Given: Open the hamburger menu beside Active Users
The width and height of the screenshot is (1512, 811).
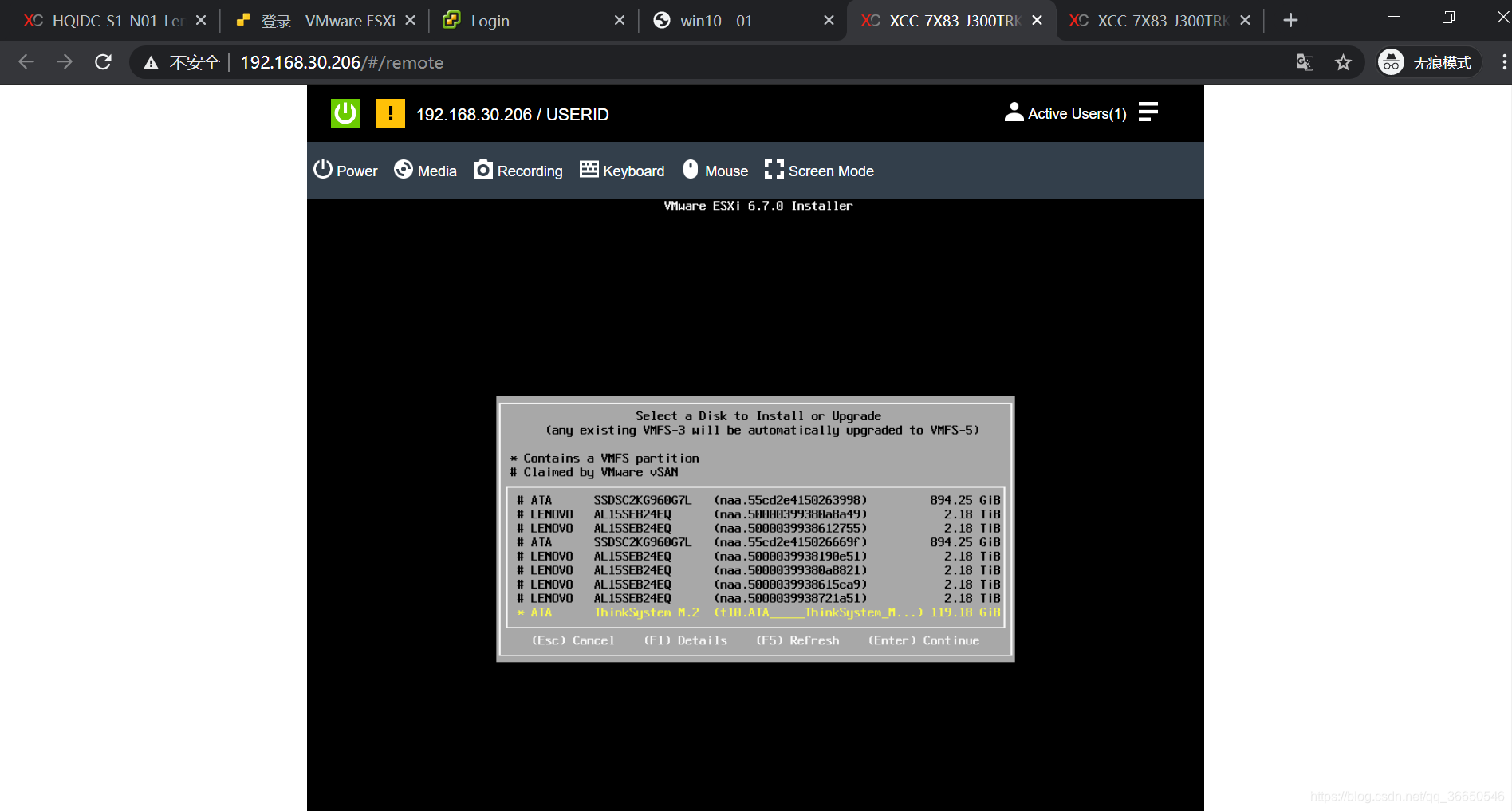Looking at the screenshot, I should pos(1148,112).
